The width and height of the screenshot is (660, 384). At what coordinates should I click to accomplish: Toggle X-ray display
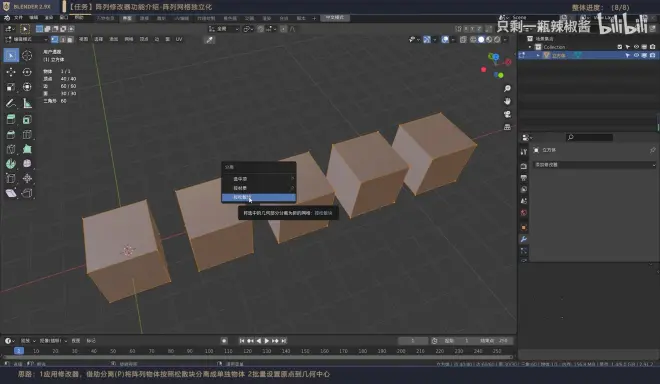[463, 40]
